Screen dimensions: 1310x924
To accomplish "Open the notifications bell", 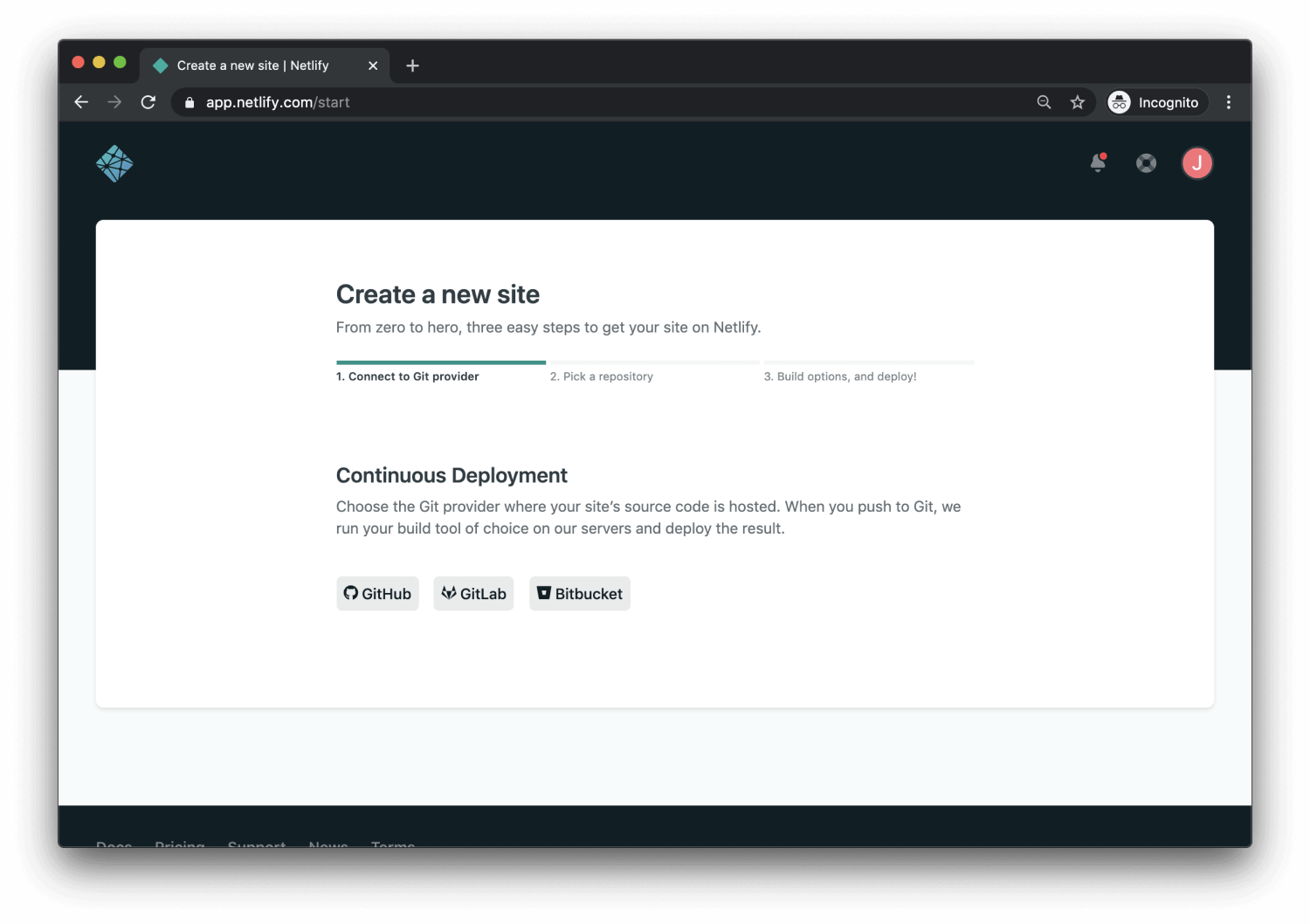I will pos(1097,163).
